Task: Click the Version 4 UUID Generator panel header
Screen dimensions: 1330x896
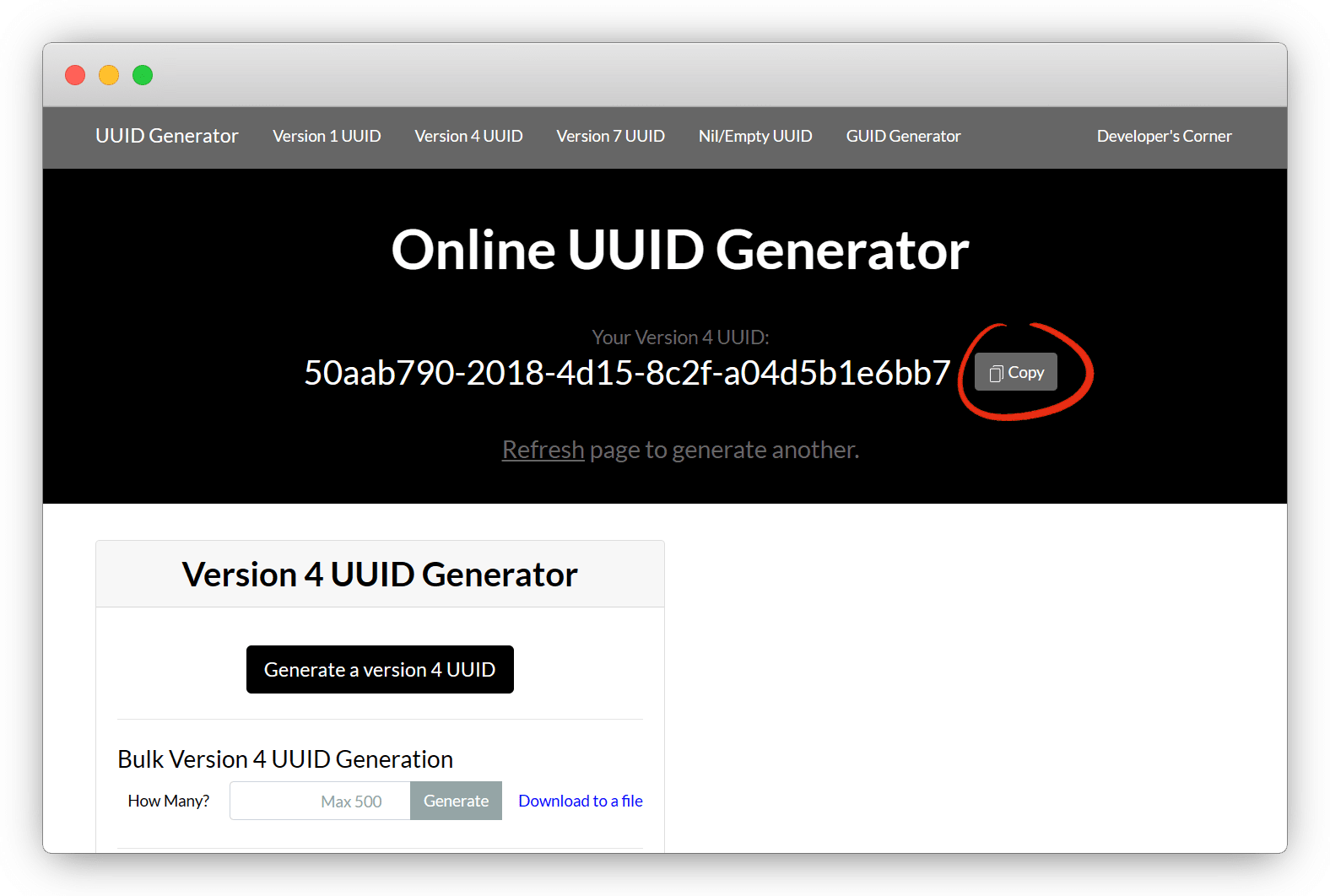Action: pyautogui.click(x=380, y=575)
